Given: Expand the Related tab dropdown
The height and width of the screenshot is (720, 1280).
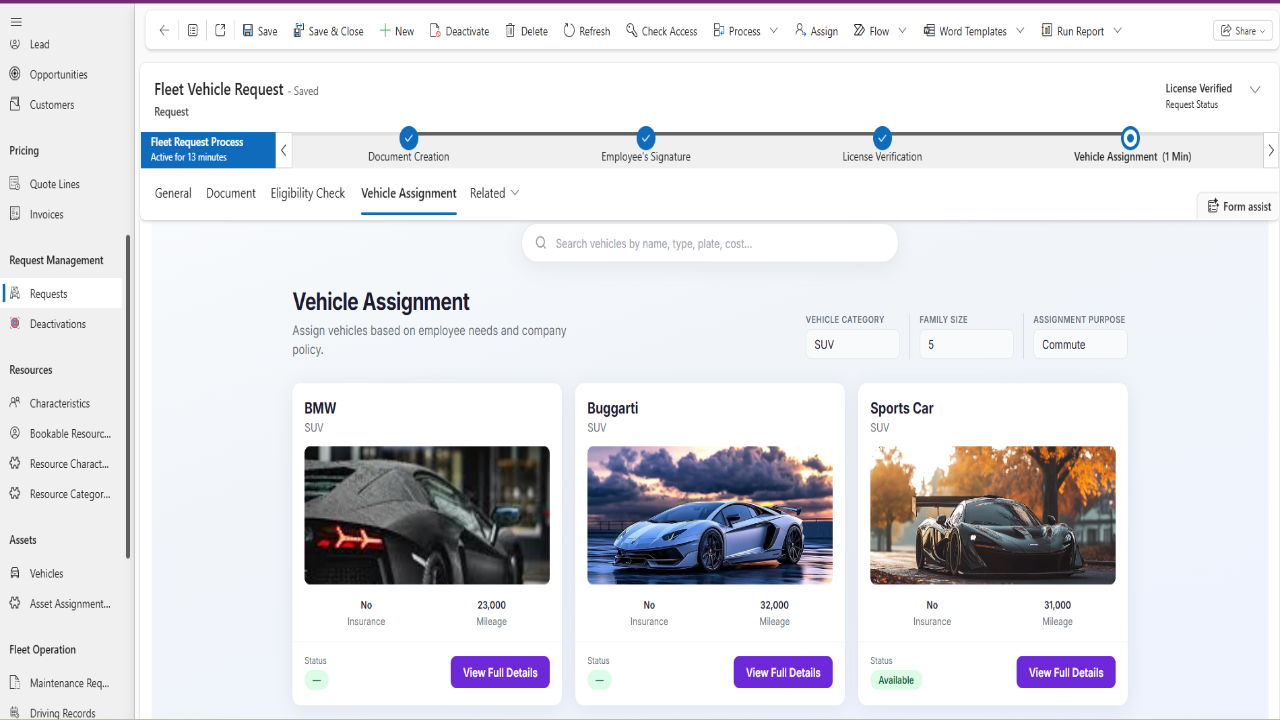Looking at the screenshot, I should [x=495, y=193].
